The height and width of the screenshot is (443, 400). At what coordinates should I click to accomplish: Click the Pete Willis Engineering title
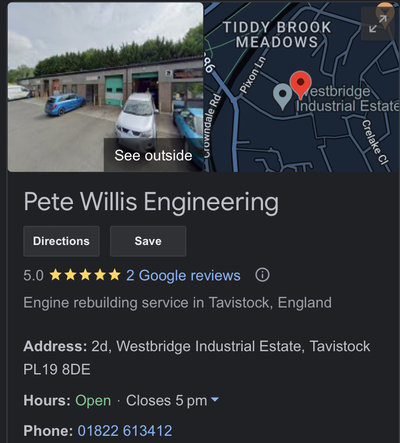[151, 202]
